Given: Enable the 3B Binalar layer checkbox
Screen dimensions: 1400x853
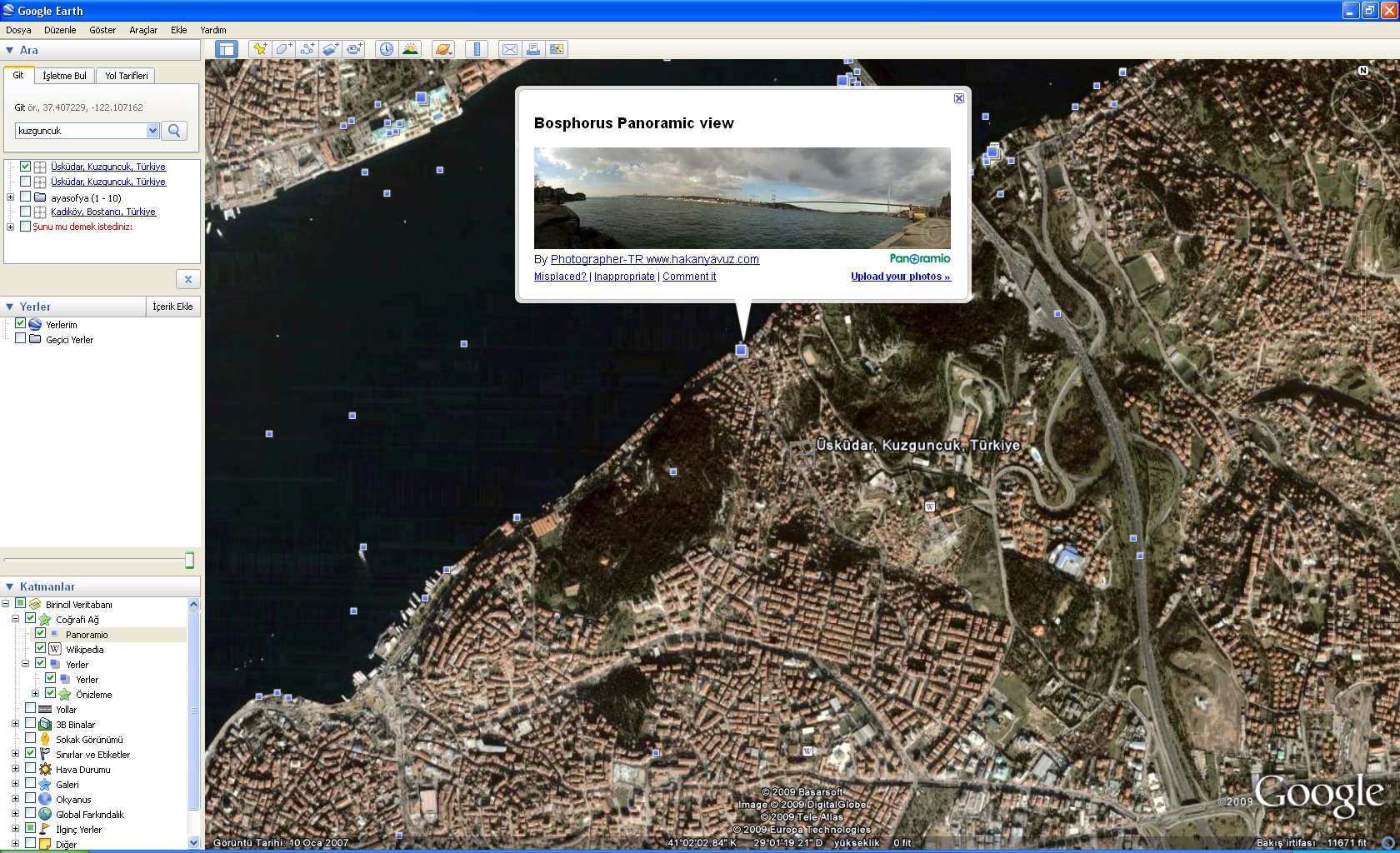Looking at the screenshot, I should point(30,723).
